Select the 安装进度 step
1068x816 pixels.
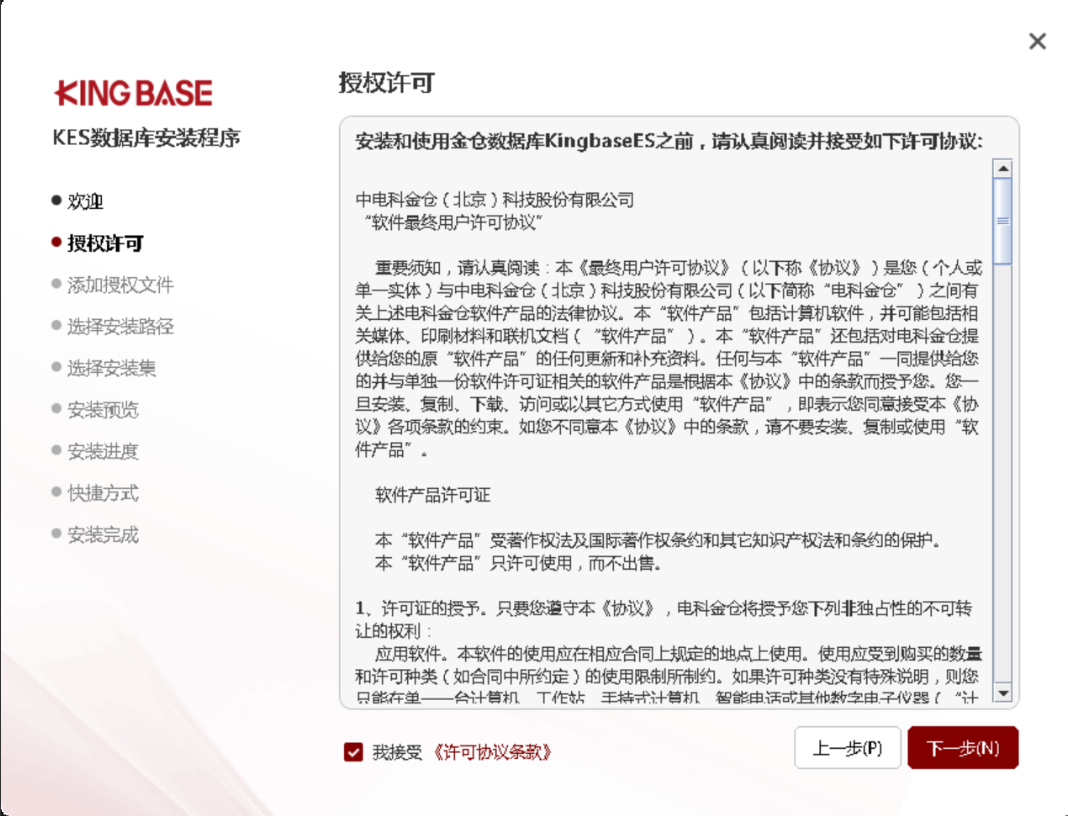point(103,451)
